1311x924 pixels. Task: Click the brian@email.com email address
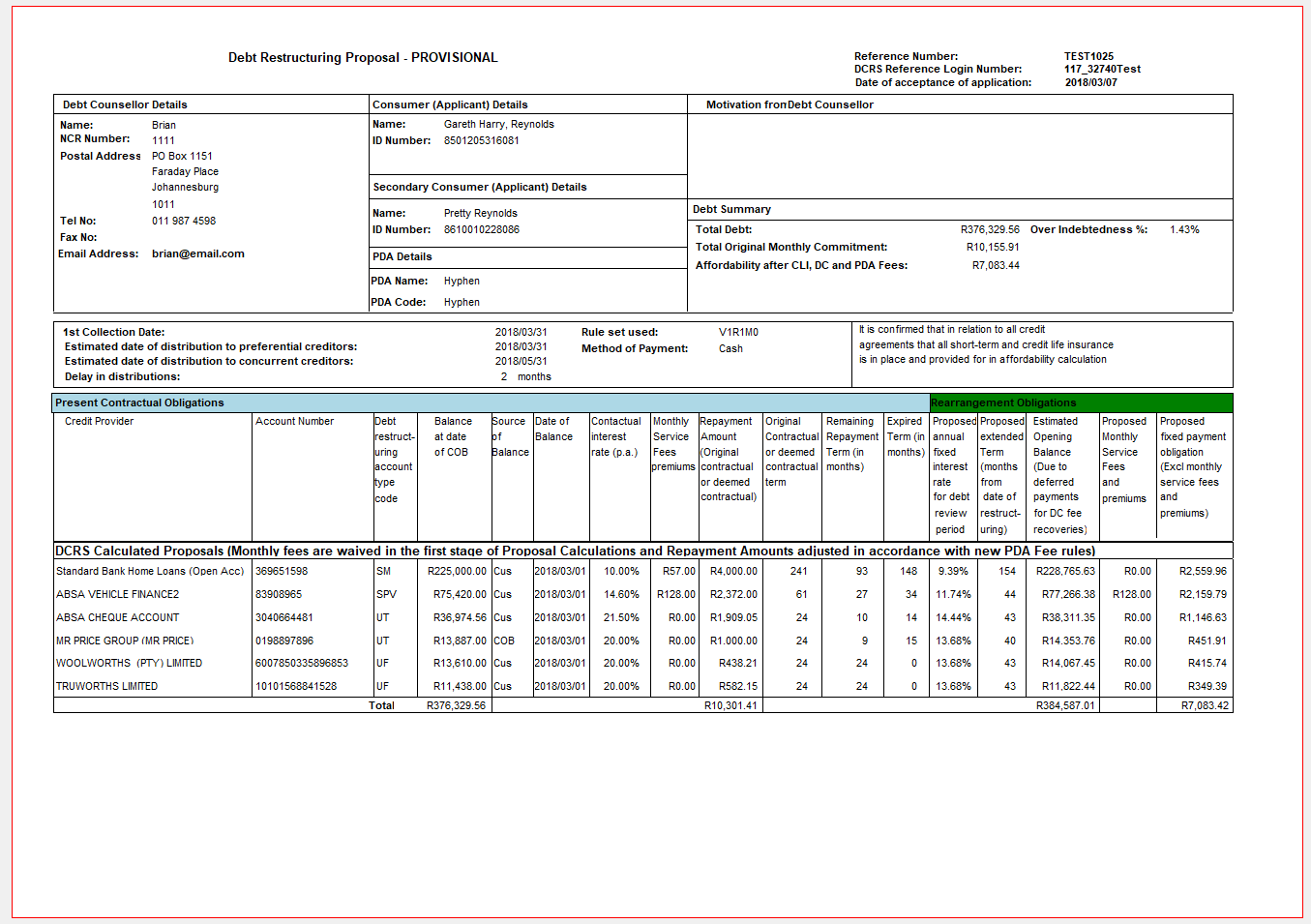coord(198,253)
